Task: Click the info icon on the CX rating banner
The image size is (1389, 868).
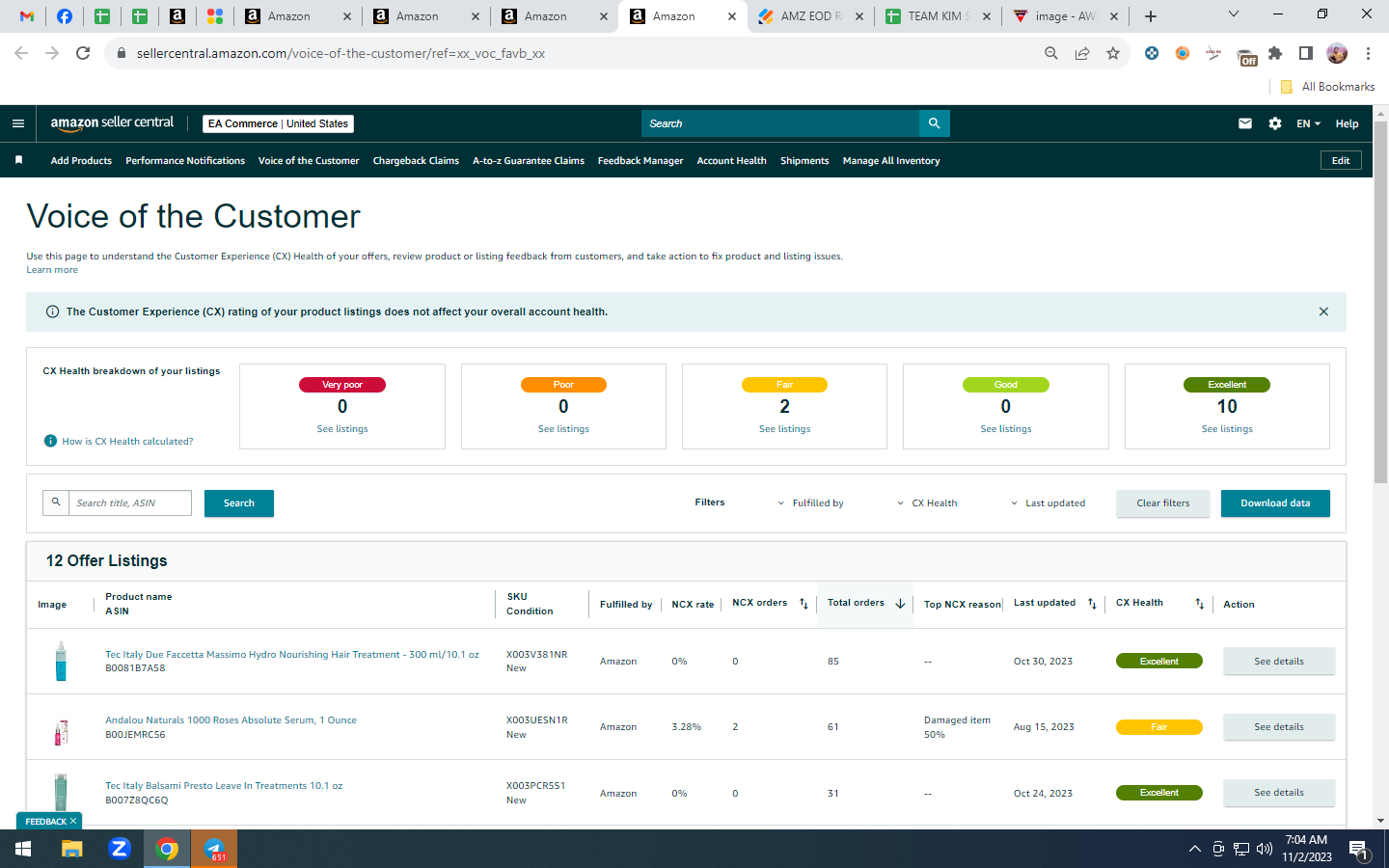Action: coord(52,312)
